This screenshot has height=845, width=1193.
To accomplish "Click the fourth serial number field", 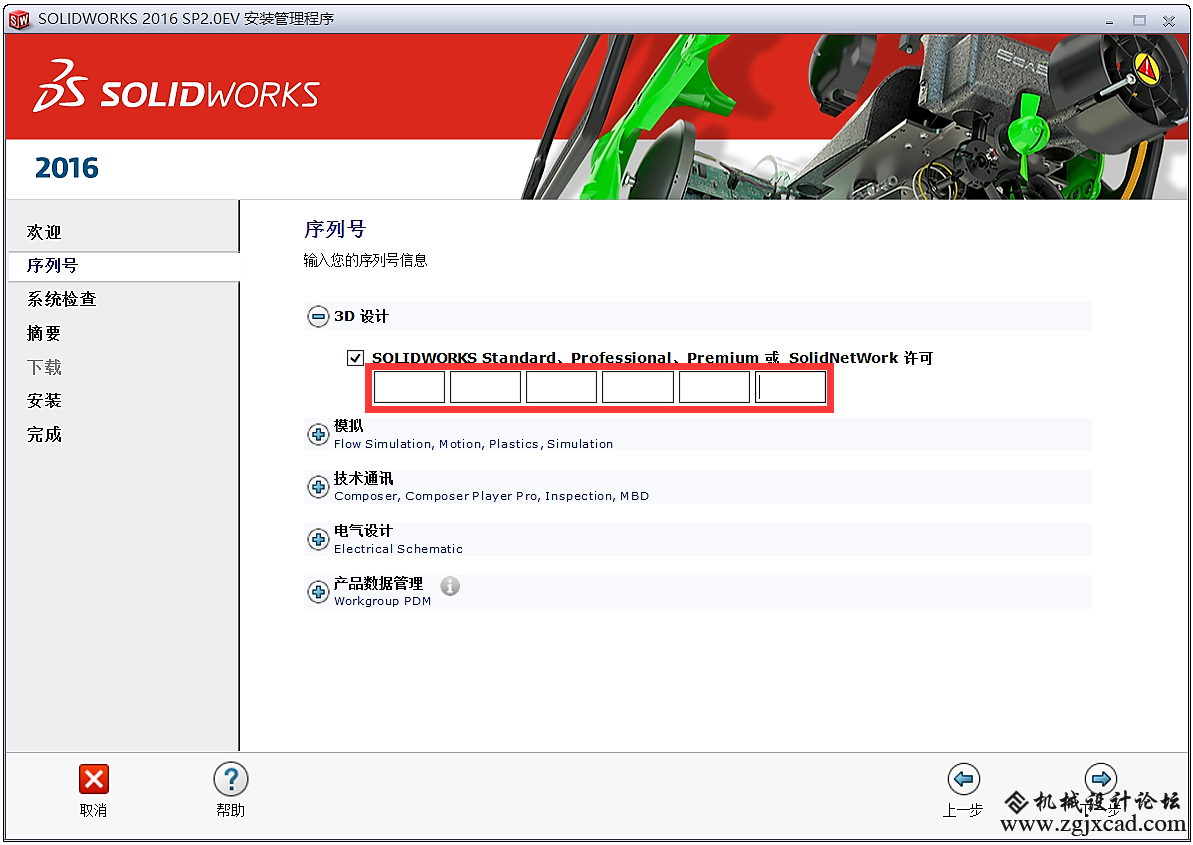I will (638, 387).
